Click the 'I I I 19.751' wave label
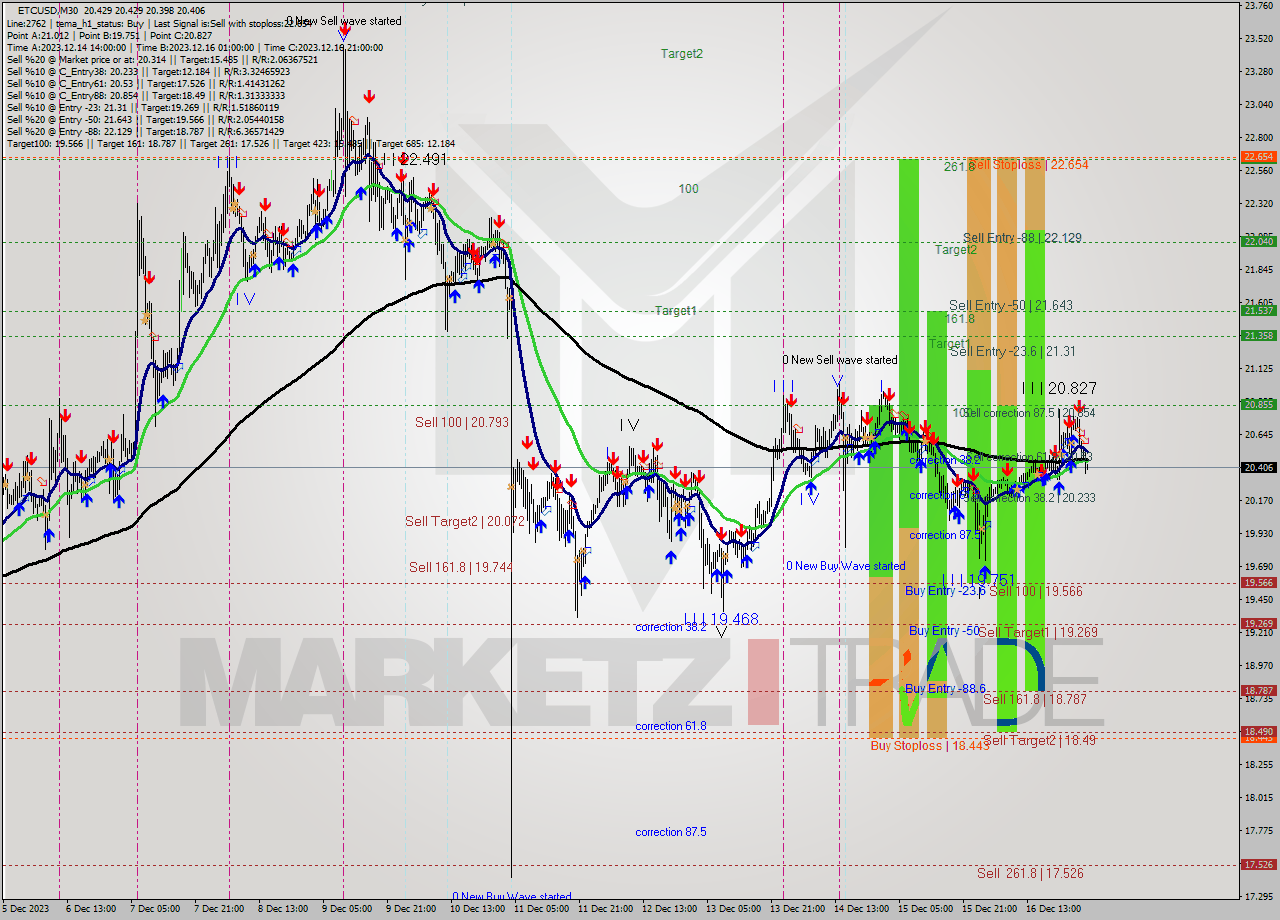This screenshot has width=1280, height=920. (x=979, y=580)
